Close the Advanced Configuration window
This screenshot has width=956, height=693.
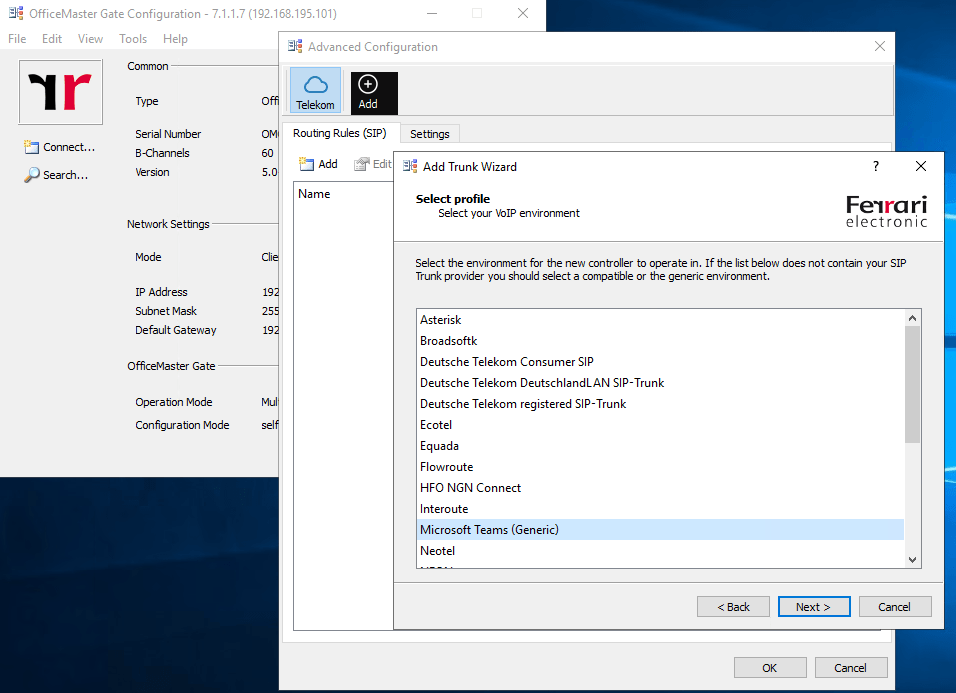click(x=879, y=46)
